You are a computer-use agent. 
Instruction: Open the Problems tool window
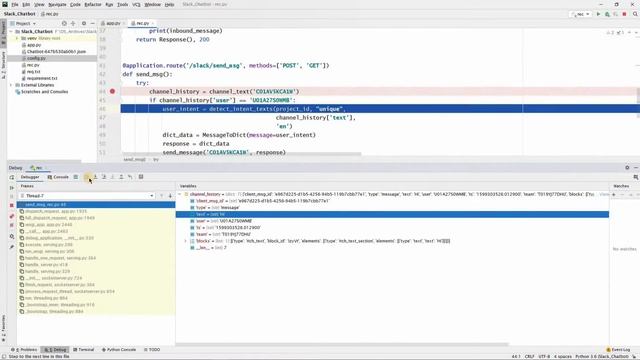click(x=24, y=350)
